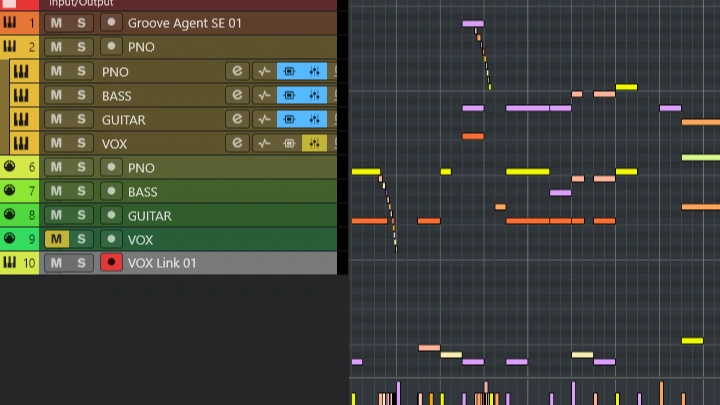The image size is (720, 405).
Task: Open channel settings (e) for nested PNO
Action: 237,71
